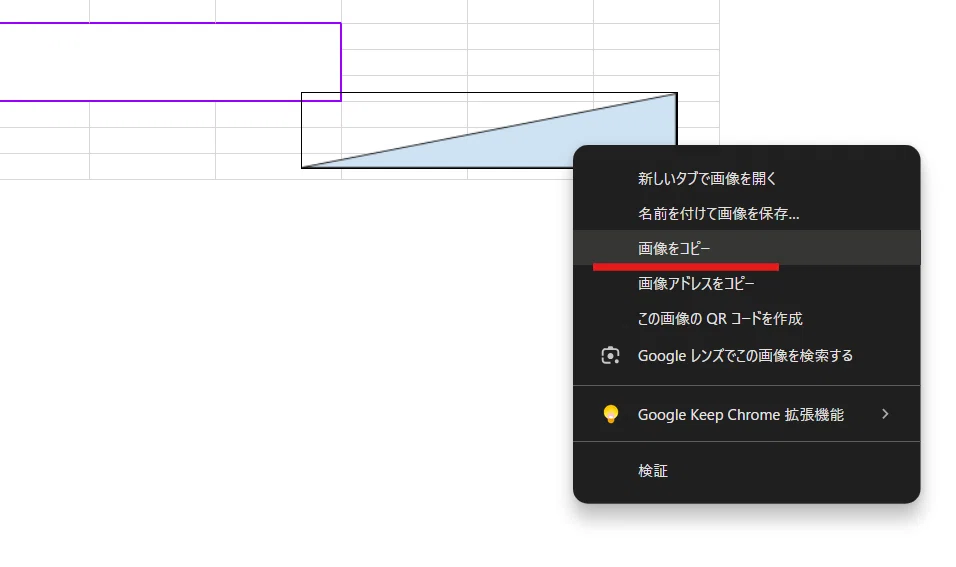Viewport: 956px width, 567px height.
Task: Click the Google Lens camera icon
Action: (x=610, y=355)
